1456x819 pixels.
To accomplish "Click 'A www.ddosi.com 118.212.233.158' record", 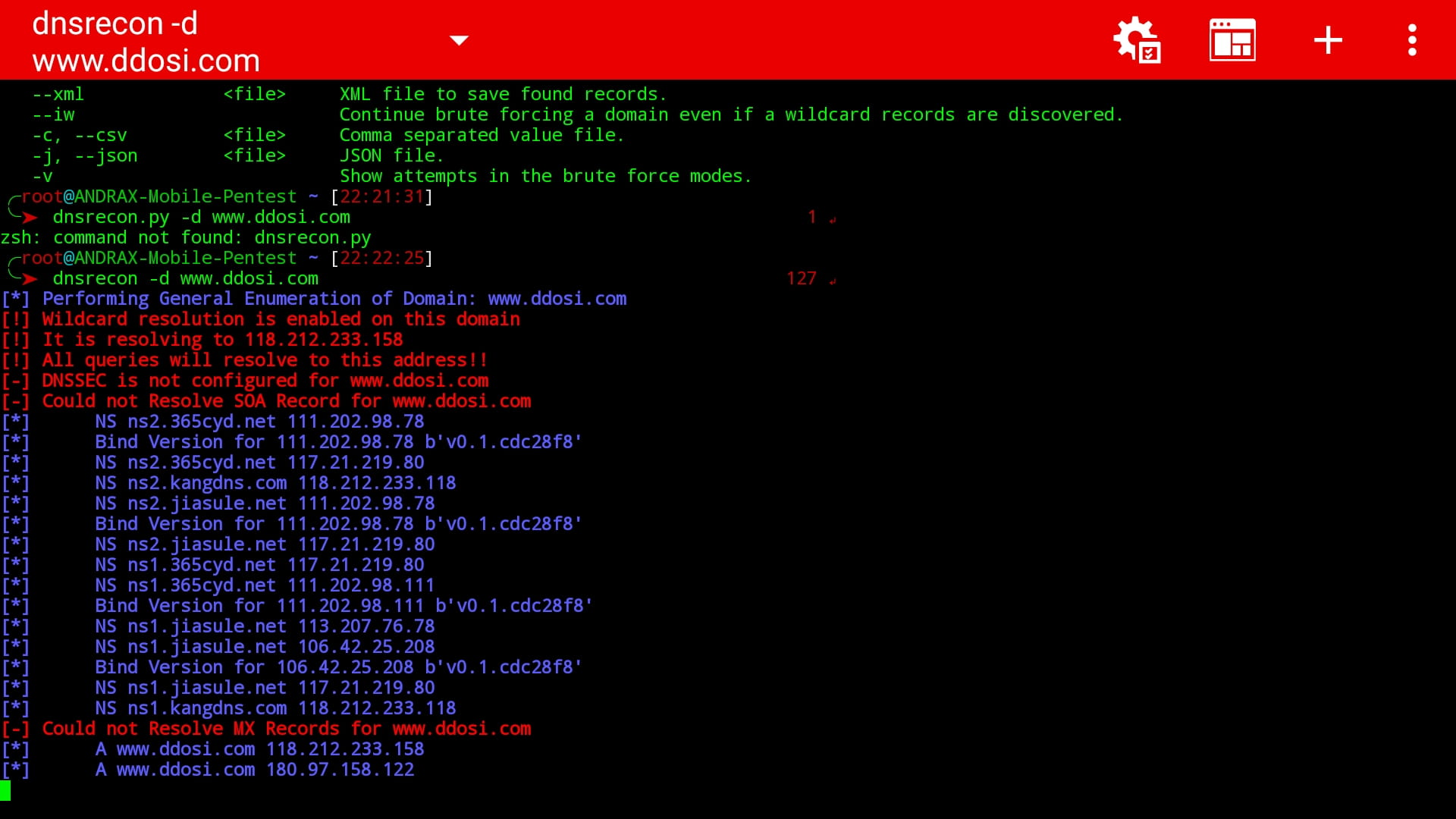I will (x=259, y=749).
